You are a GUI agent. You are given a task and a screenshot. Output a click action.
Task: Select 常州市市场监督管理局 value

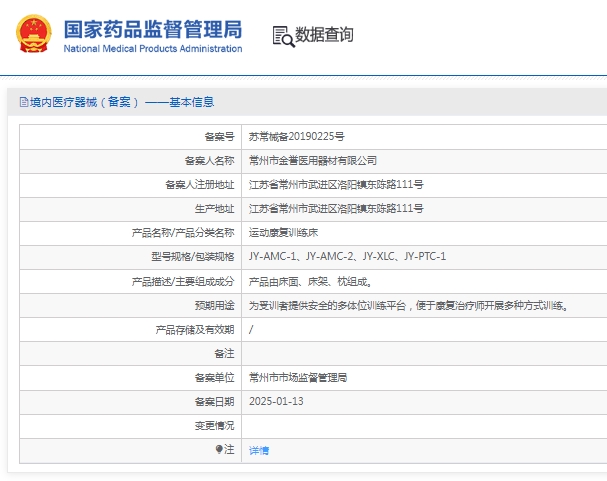(298, 377)
